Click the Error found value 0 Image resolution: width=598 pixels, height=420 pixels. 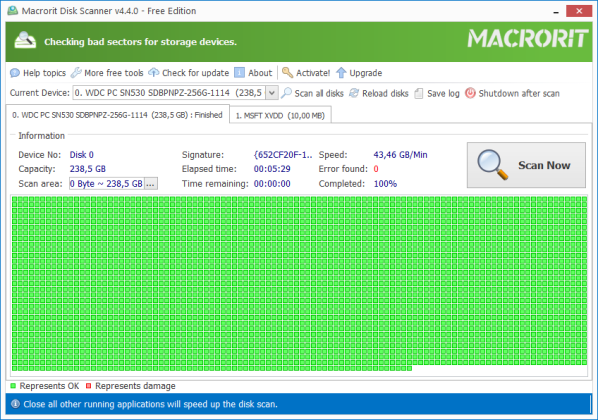[376, 169]
